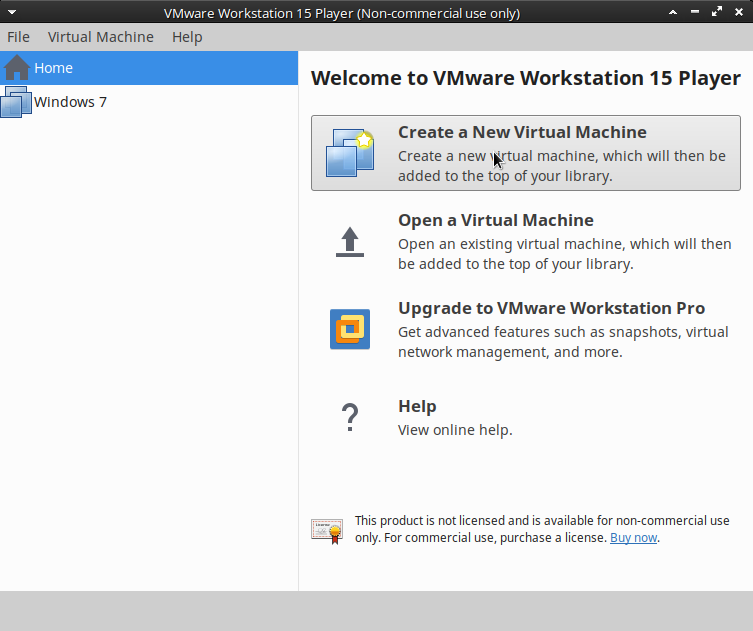Click the 'This product is not licensed' notice
Screen dimensions: 753x631
pos(542,529)
